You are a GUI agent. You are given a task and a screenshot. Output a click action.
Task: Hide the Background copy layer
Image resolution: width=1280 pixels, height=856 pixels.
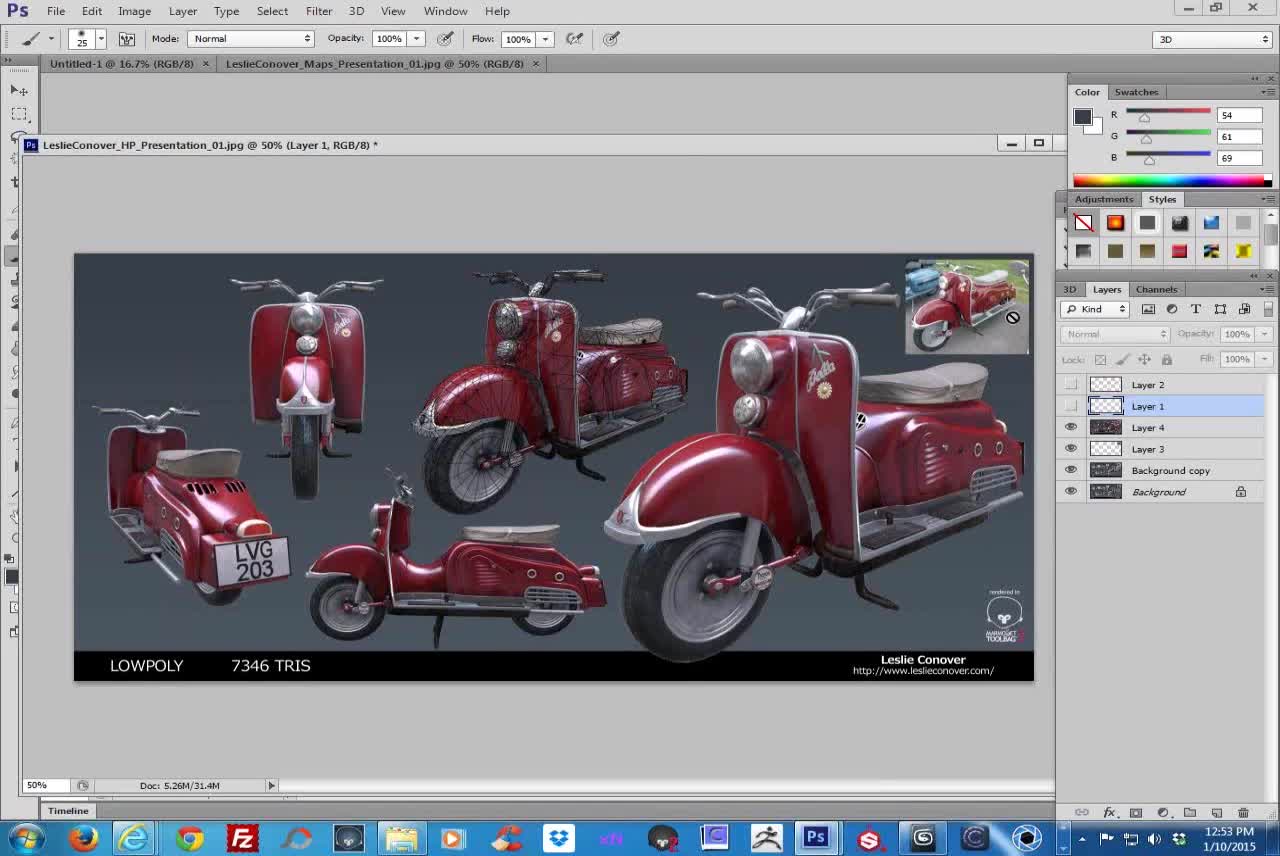coord(1071,470)
